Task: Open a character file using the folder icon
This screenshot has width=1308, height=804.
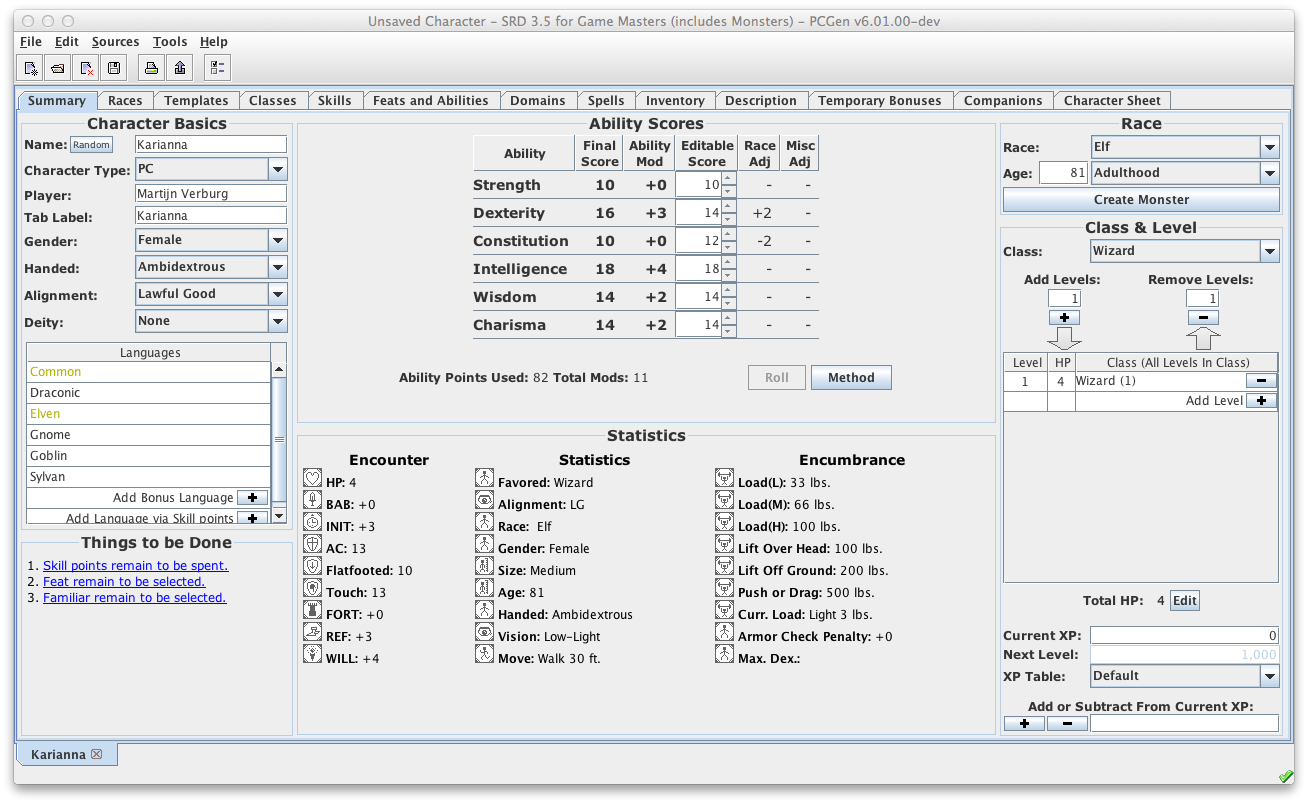Action: (58, 68)
